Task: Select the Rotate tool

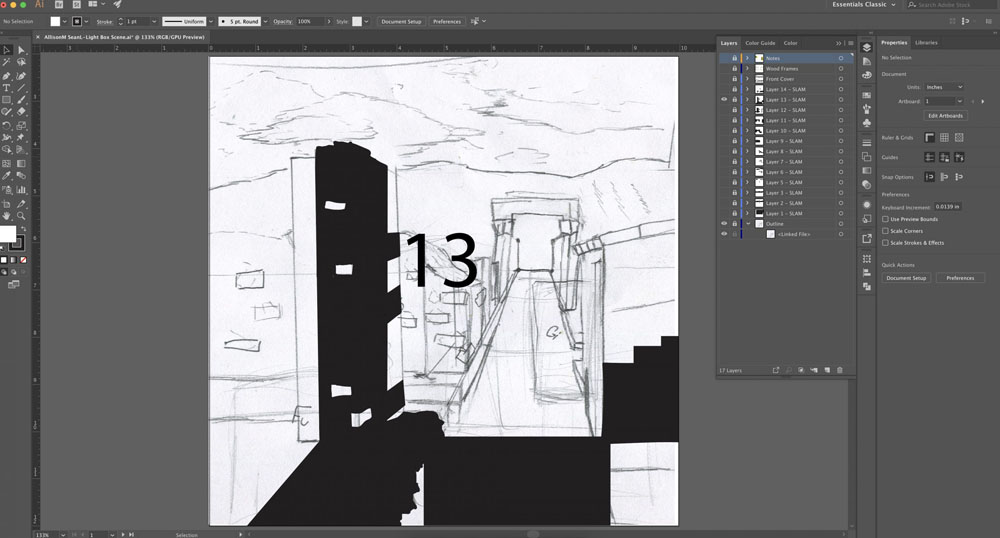Action: click(6, 126)
